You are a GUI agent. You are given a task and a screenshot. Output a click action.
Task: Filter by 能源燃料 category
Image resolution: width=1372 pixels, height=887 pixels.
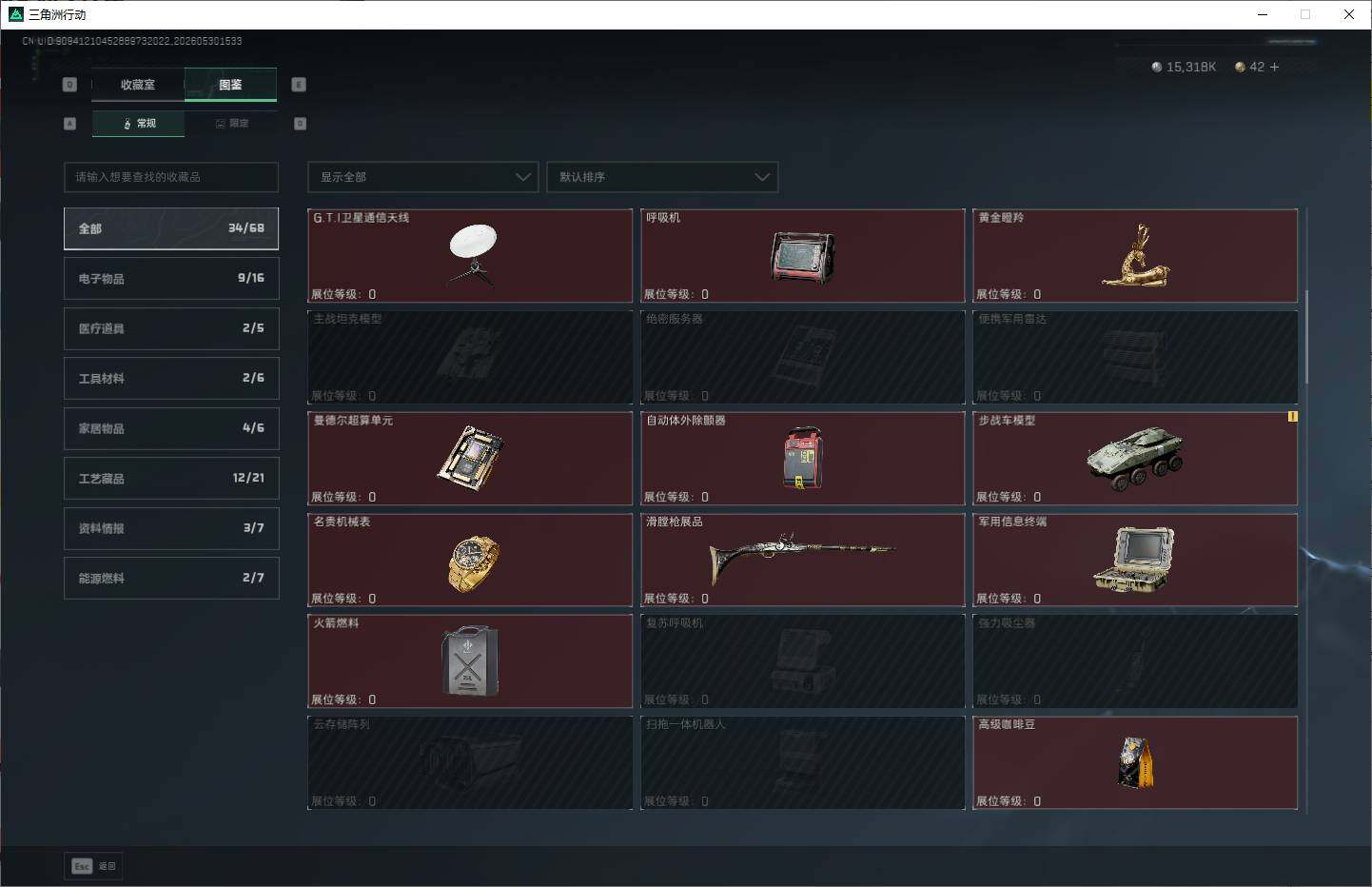(x=171, y=578)
